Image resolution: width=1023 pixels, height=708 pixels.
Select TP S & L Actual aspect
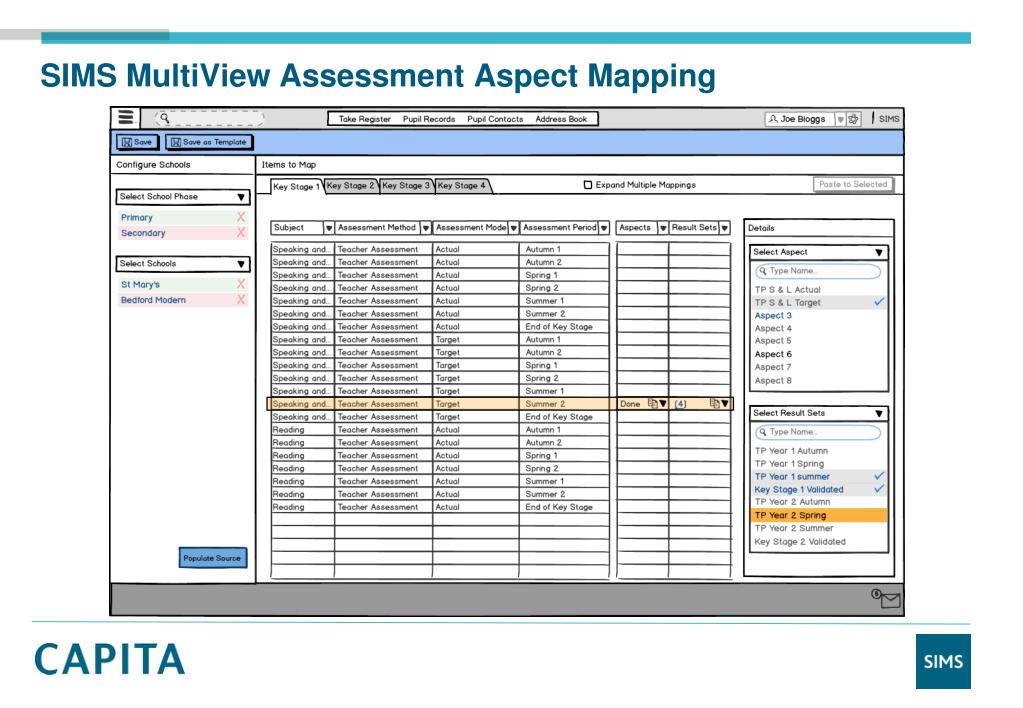click(x=787, y=290)
